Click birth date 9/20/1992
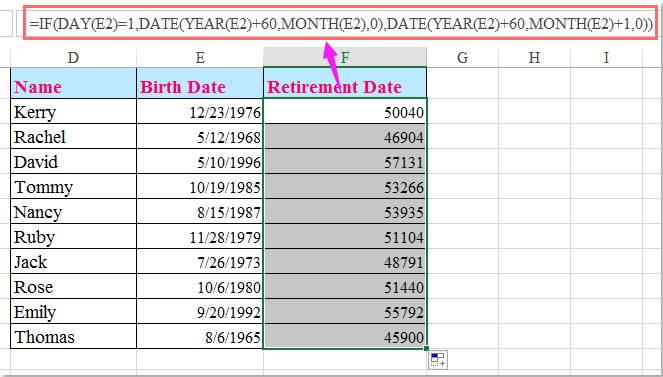Viewport: 663px width, 377px height. 200,311
